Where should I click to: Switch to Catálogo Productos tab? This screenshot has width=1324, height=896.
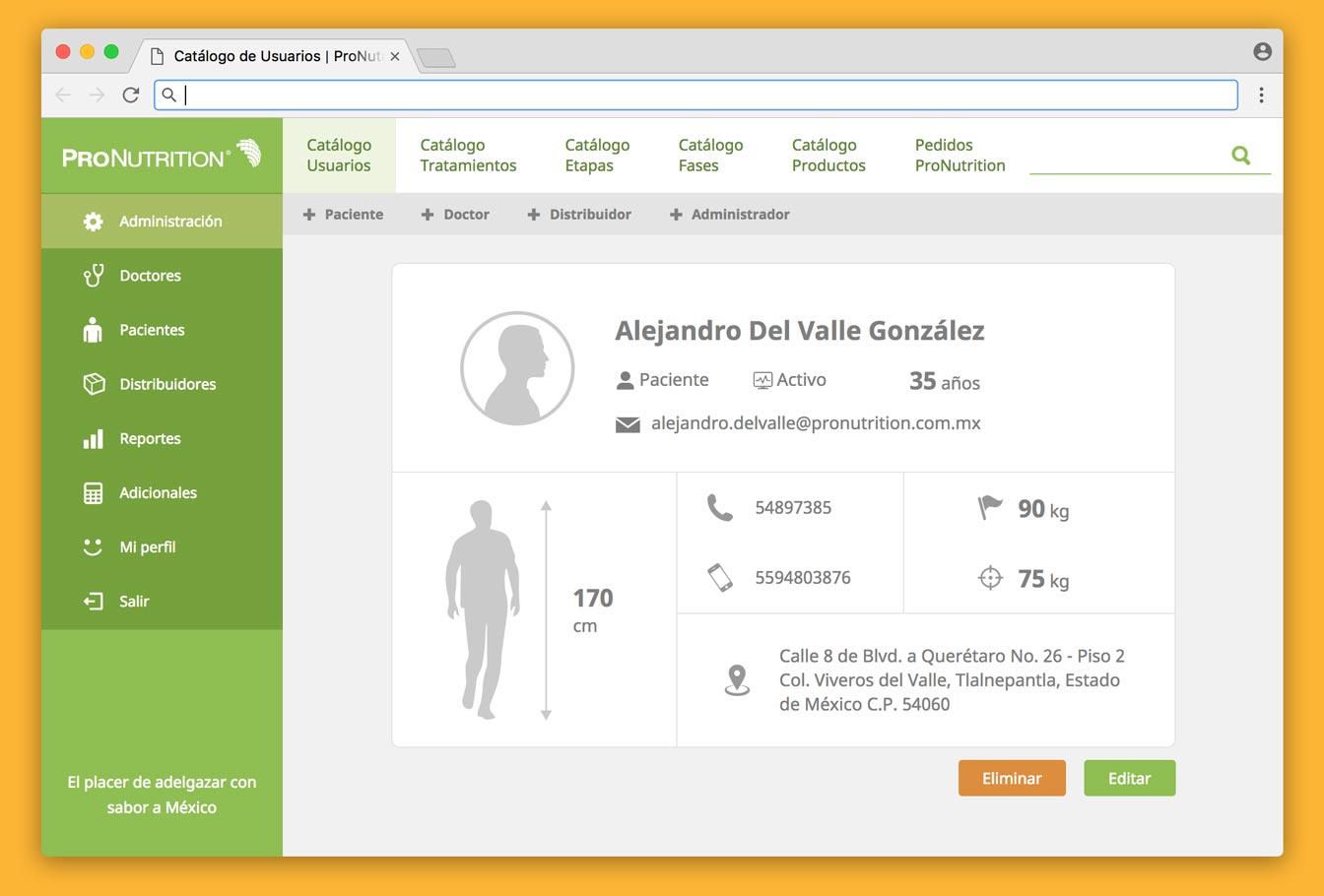coord(828,156)
